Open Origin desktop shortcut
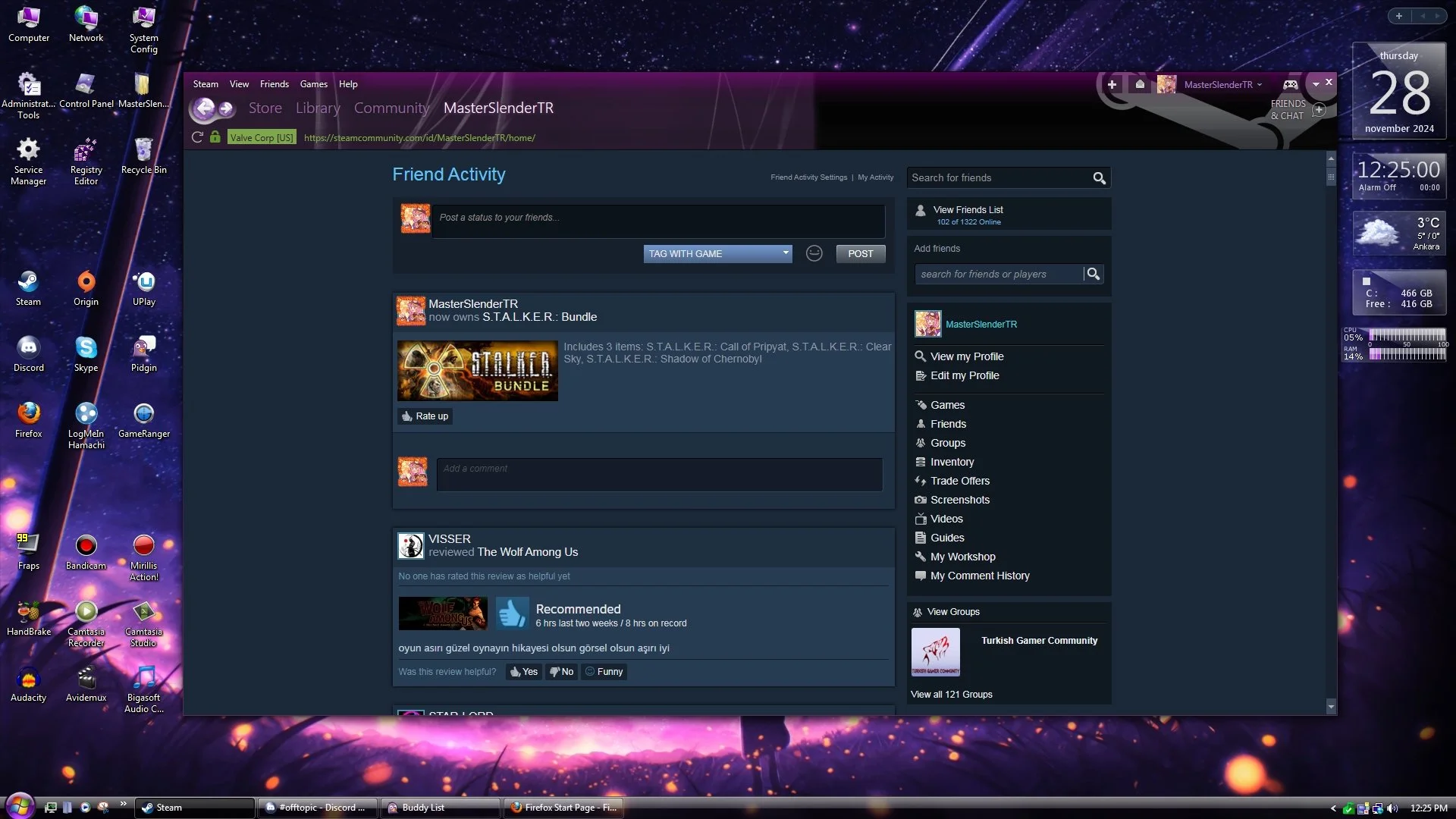 [86, 288]
